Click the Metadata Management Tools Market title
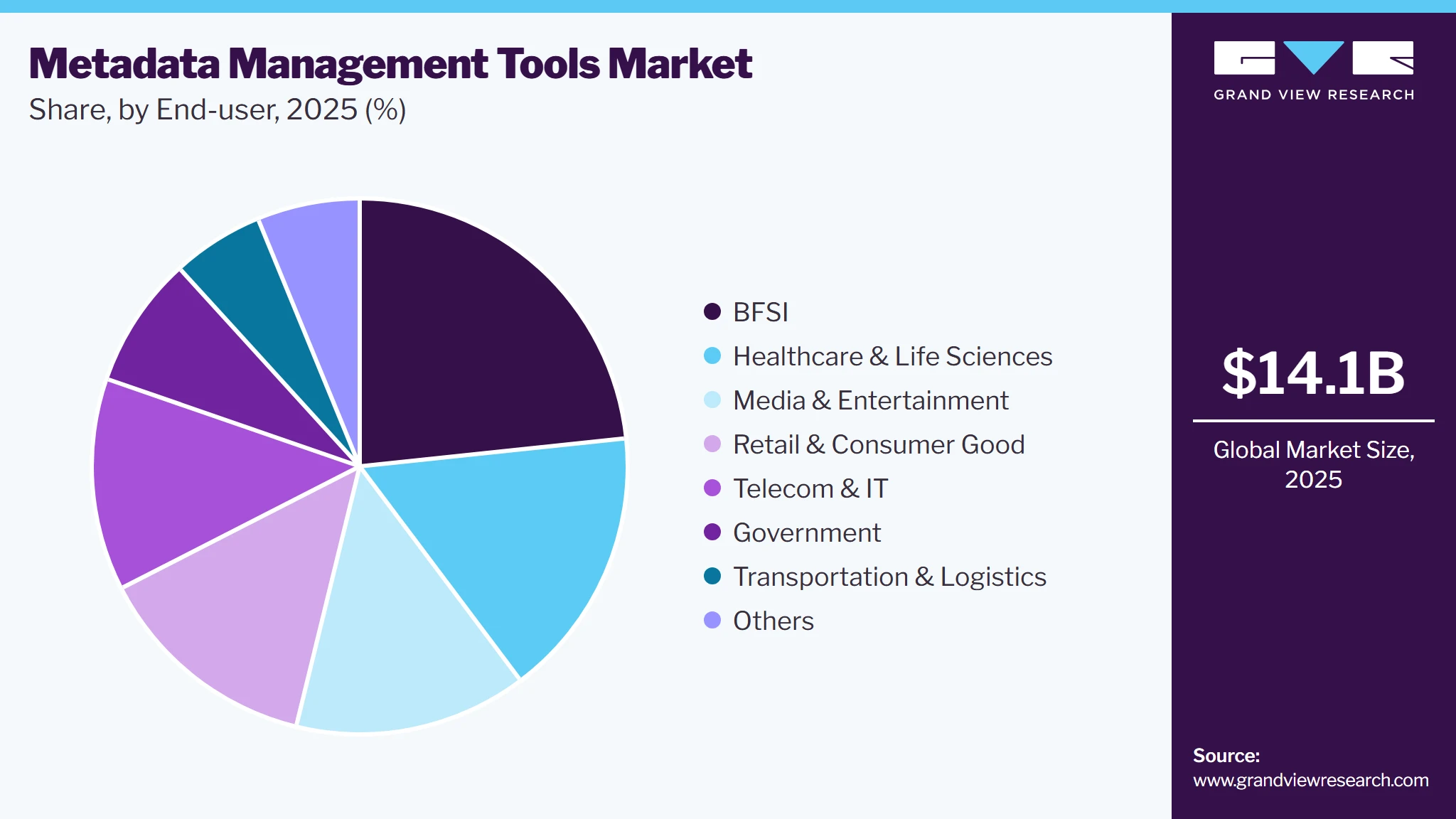 (x=390, y=63)
